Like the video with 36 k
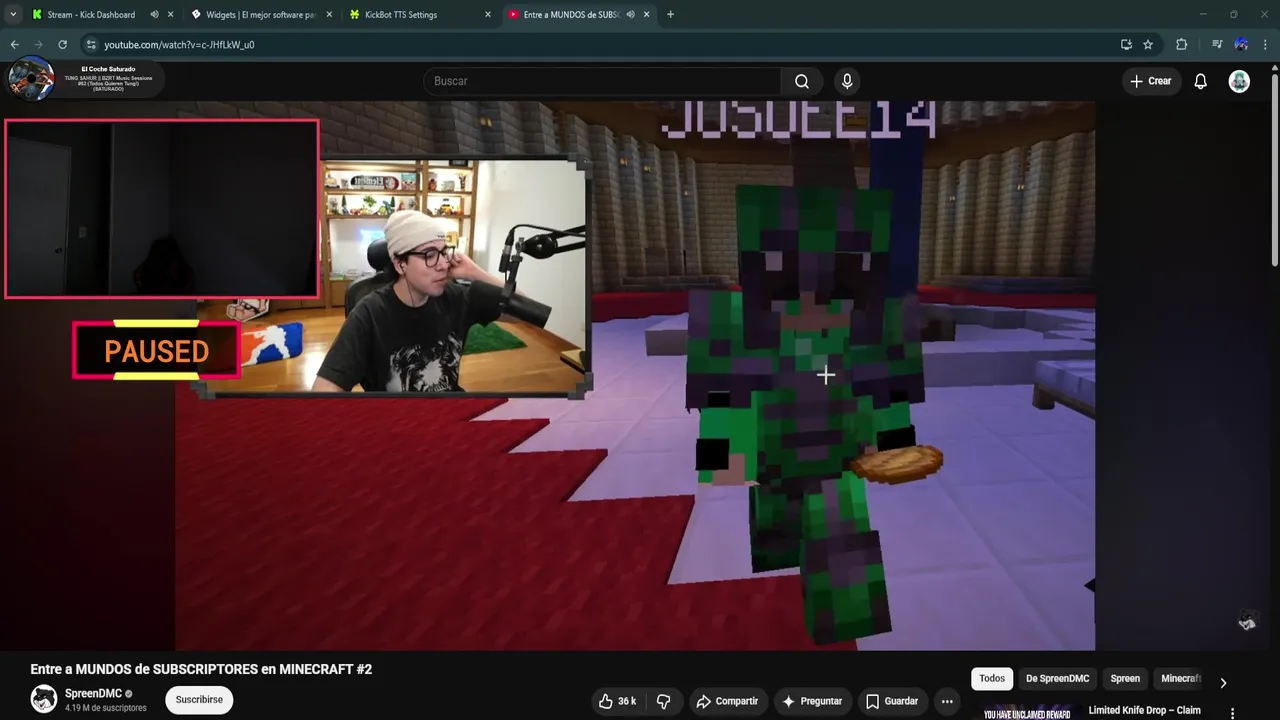 [617, 701]
